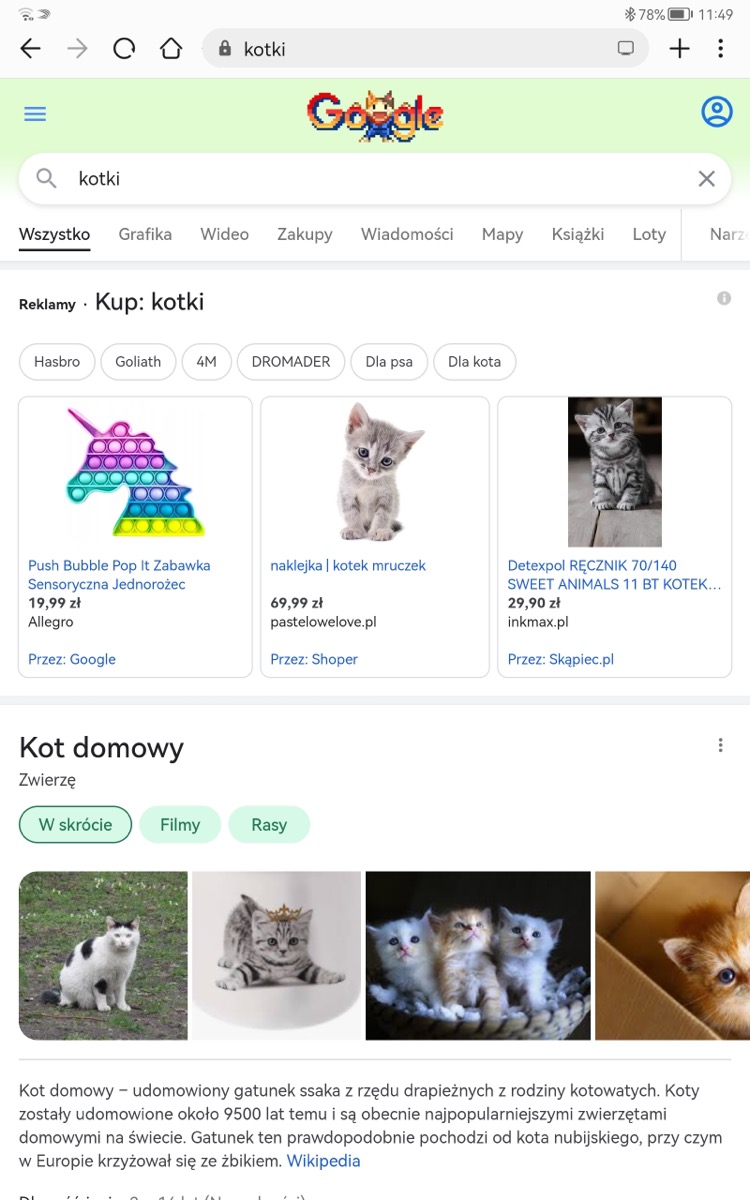750x1200 pixels.
Task: Open the tab switcher icon in address bar
Action: pos(626,49)
